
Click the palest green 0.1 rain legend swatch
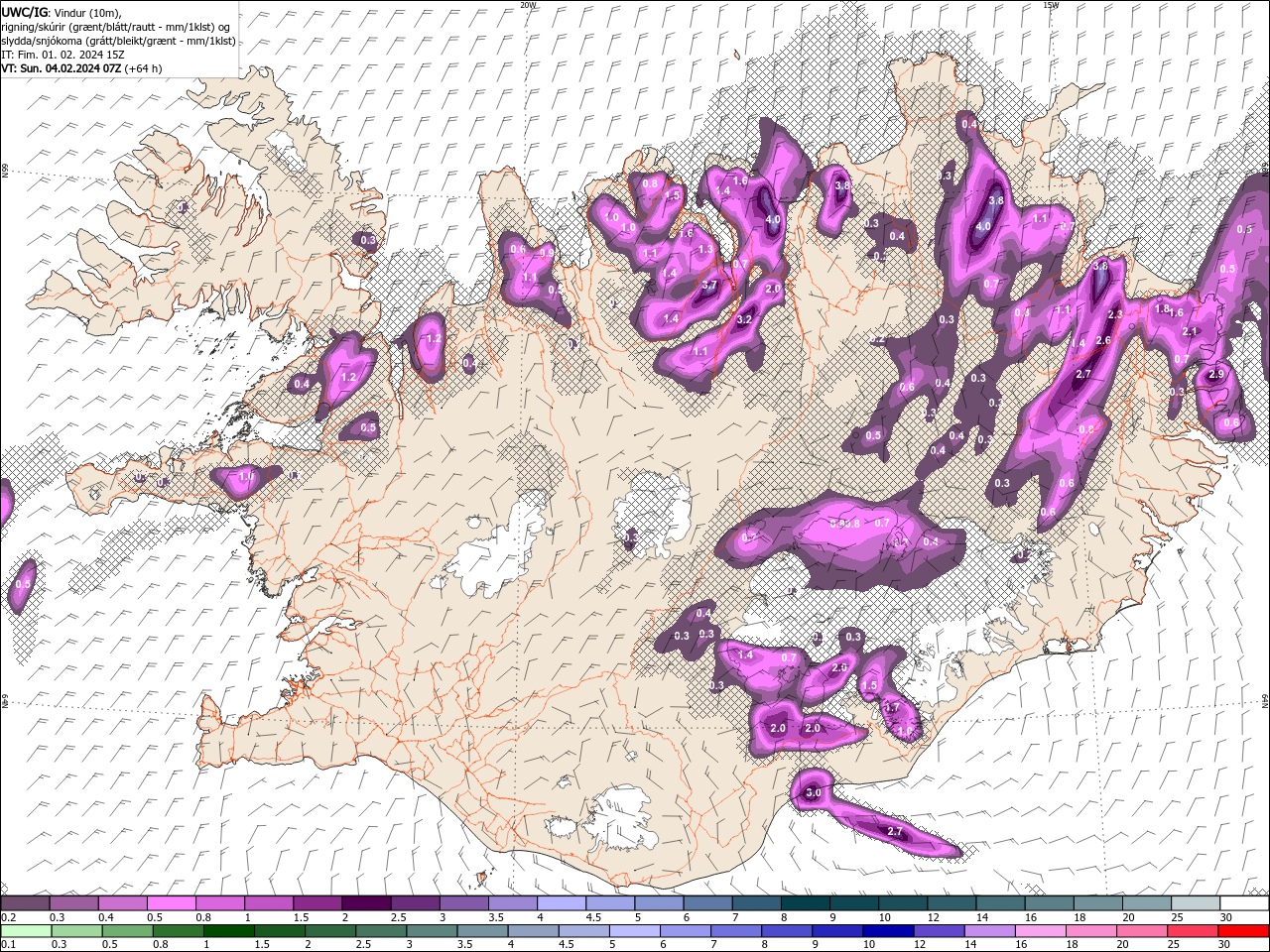pos(25,931)
